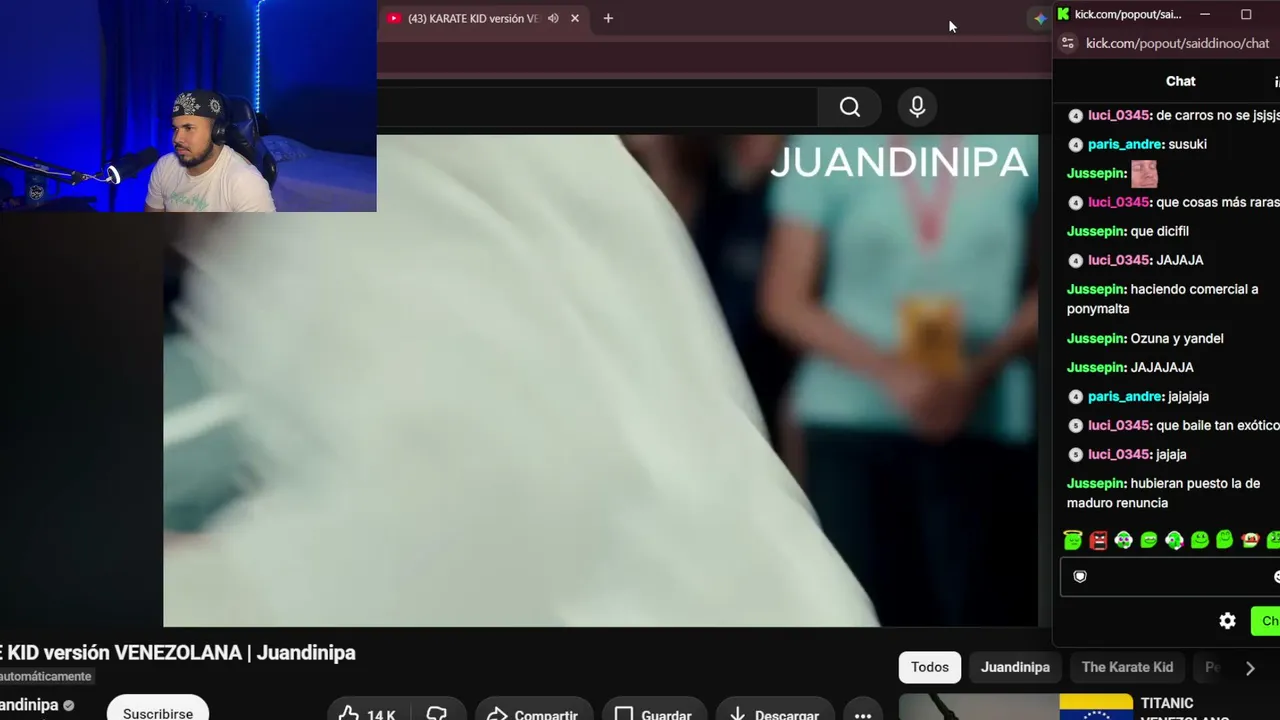This screenshot has width=1280, height=720.
Task: Click the emote in Jussepin's chat message
Action: (1144, 174)
